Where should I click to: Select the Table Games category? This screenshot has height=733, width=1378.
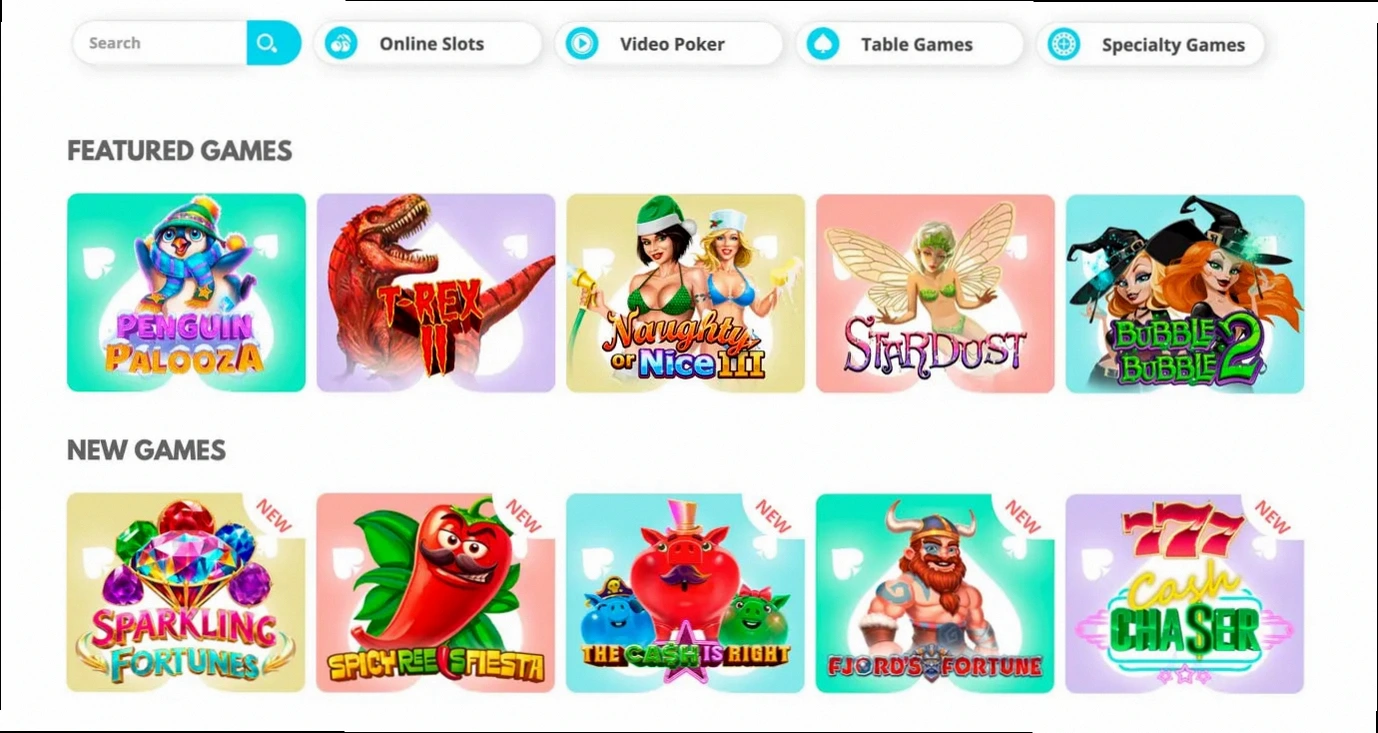pyautogui.click(x=910, y=44)
